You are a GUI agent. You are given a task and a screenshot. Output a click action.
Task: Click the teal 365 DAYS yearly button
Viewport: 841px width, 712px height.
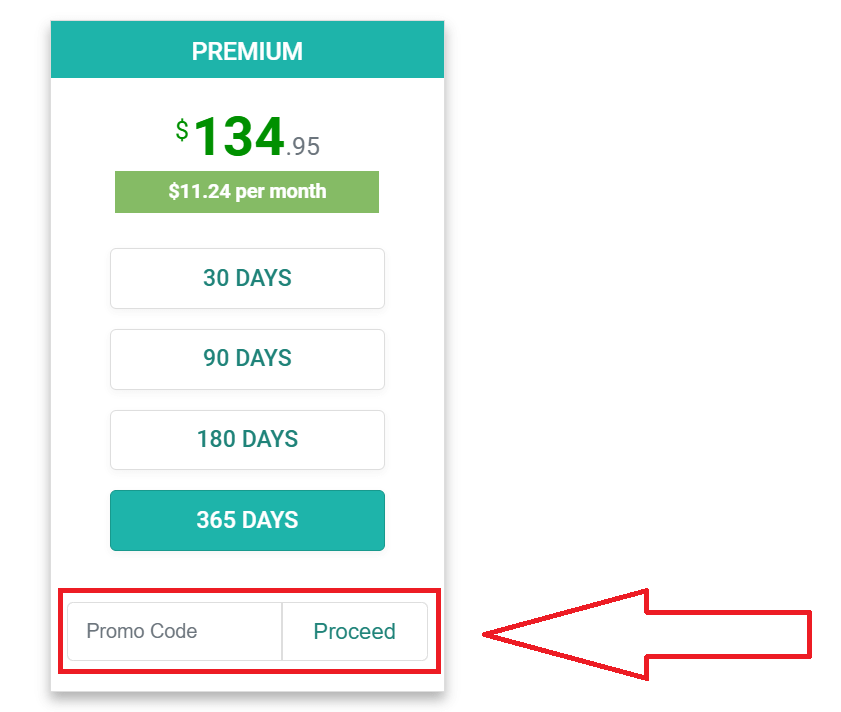[247, 520]
